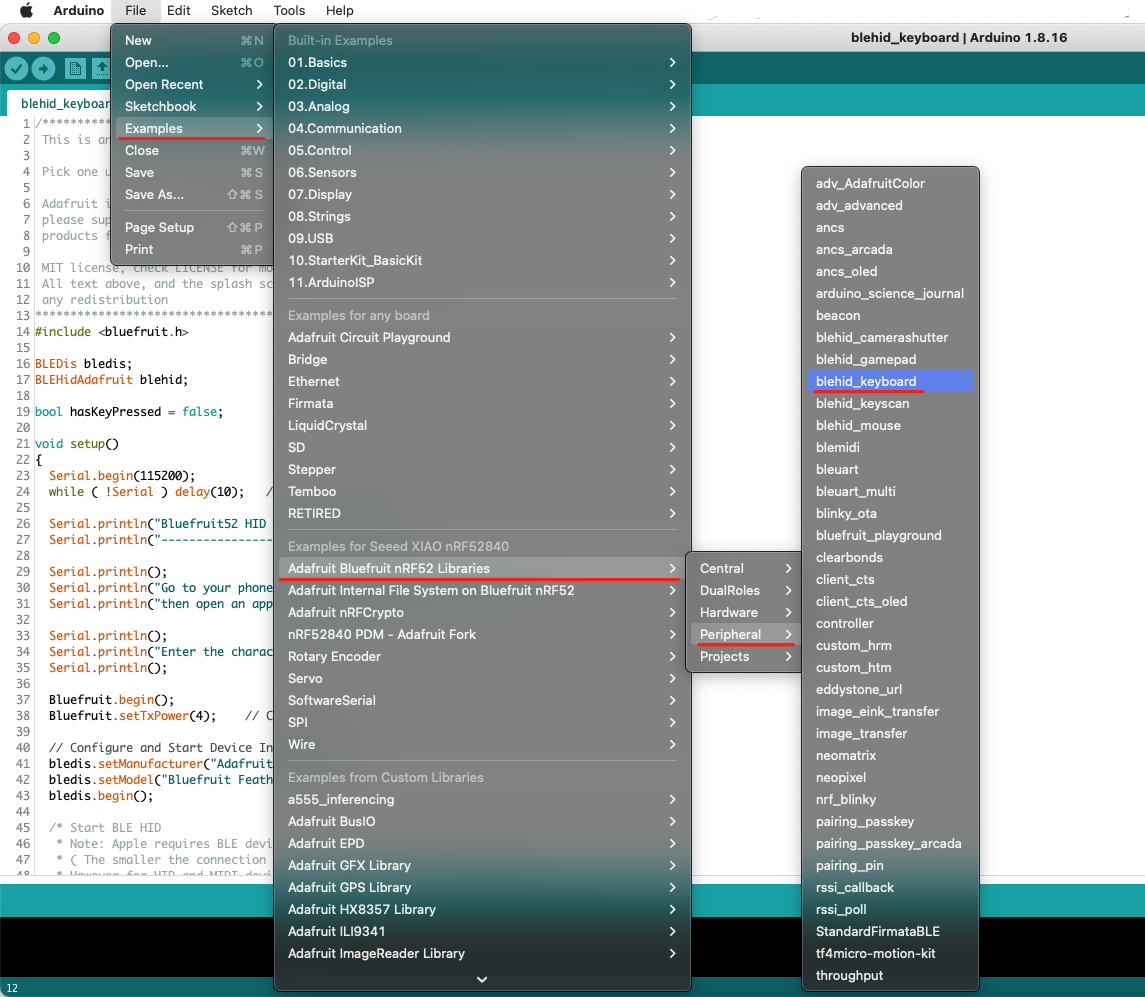
Task: Open the Rotary Encoder examples
Action: [482, 656]
